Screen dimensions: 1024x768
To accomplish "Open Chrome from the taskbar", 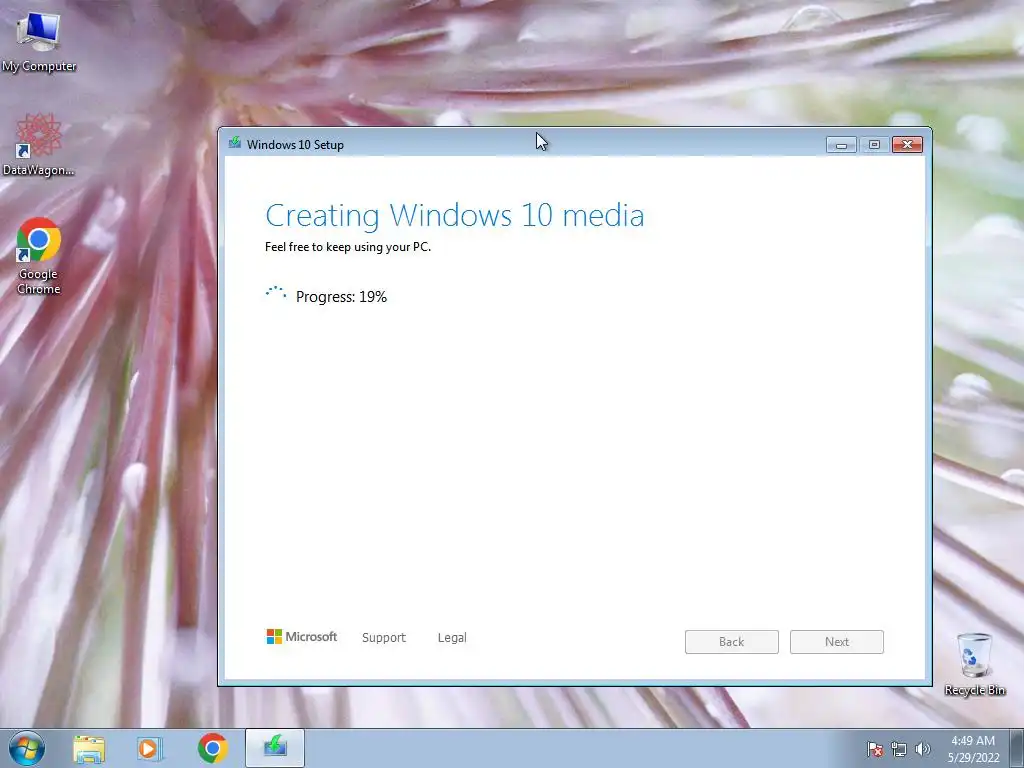I will 213,748.
